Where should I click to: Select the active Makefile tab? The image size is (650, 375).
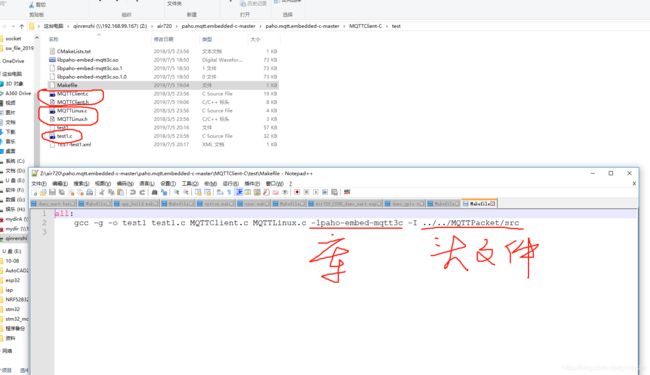[478, 203]
